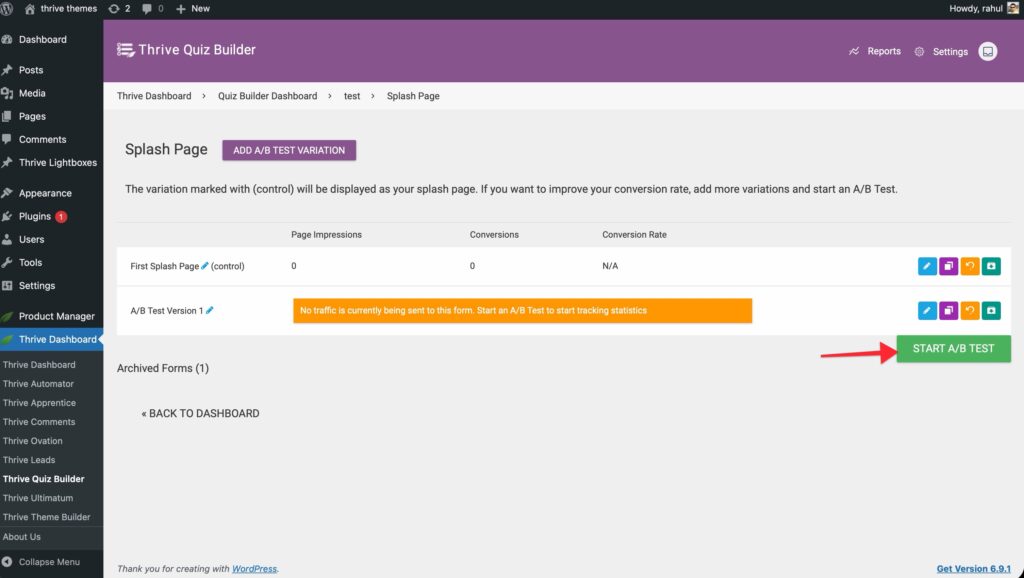This screenshot has width=1024, height=578.
Task: Open the WordPress logo menu in the admin bar
Action: coord(12,8)
